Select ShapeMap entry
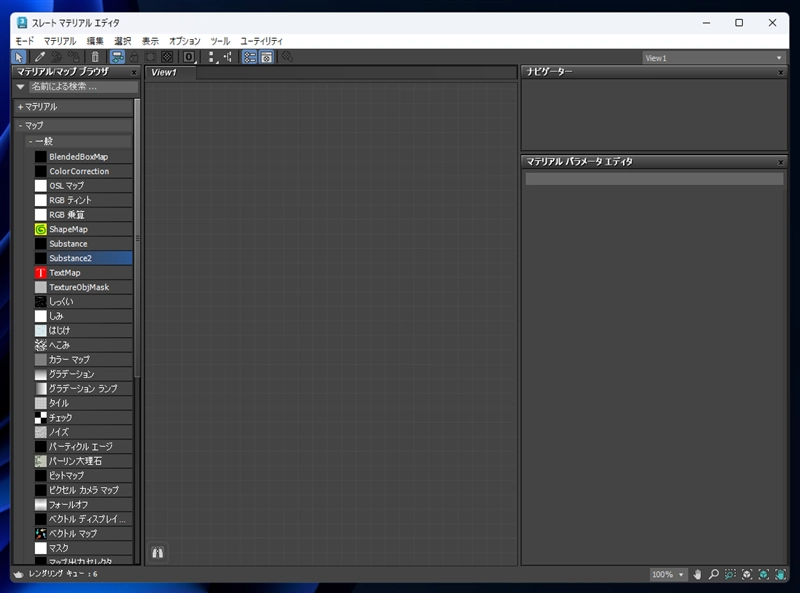This screenshot has width=800, height=593. (83, 229)
